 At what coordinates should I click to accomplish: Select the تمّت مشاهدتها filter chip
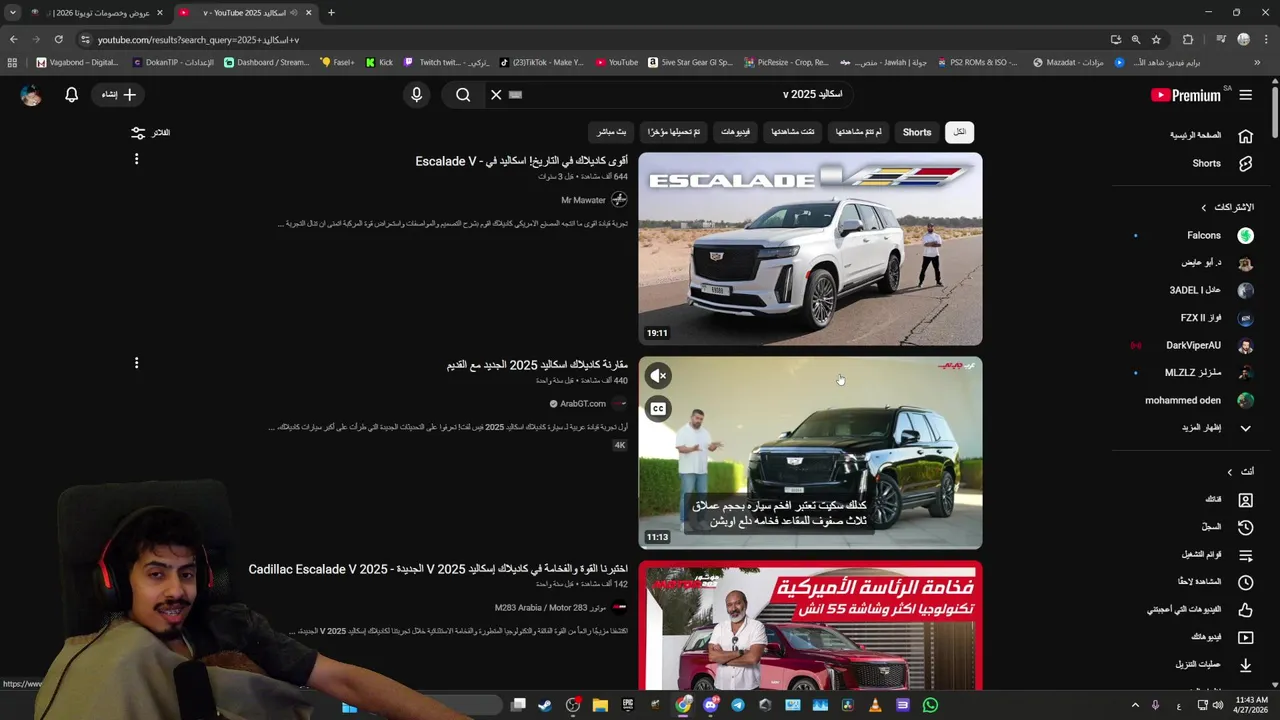tap(793, 132)
